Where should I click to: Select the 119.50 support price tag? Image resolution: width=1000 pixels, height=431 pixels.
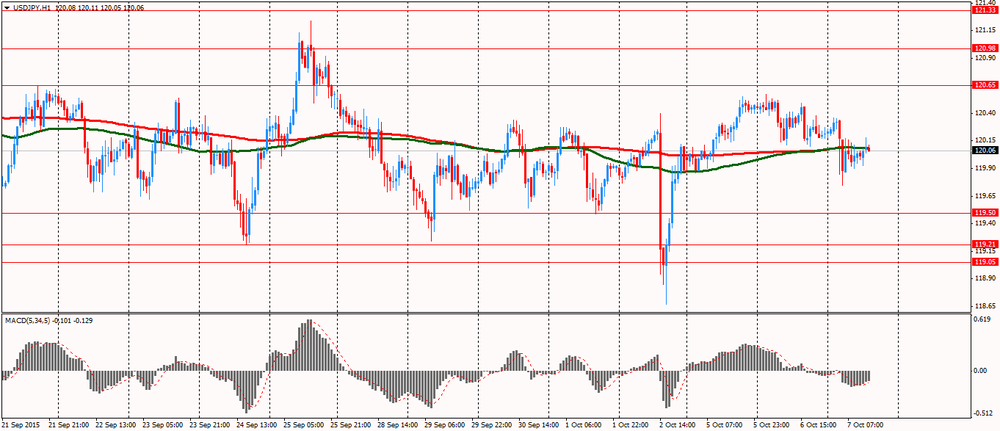tap(984, 213)
